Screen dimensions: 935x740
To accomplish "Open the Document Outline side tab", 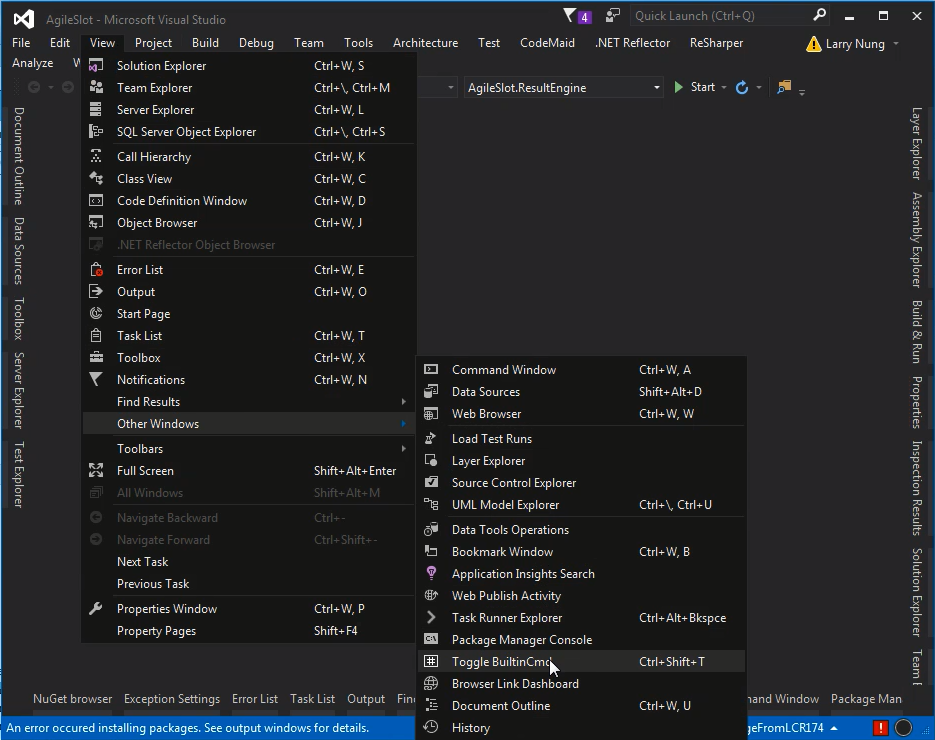I will (x=19, y=156).
